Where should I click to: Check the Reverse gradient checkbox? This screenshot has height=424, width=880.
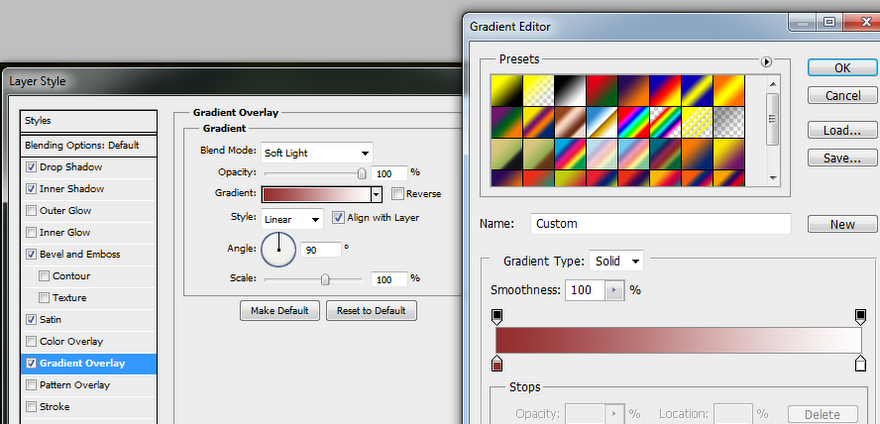coord(397,194)
